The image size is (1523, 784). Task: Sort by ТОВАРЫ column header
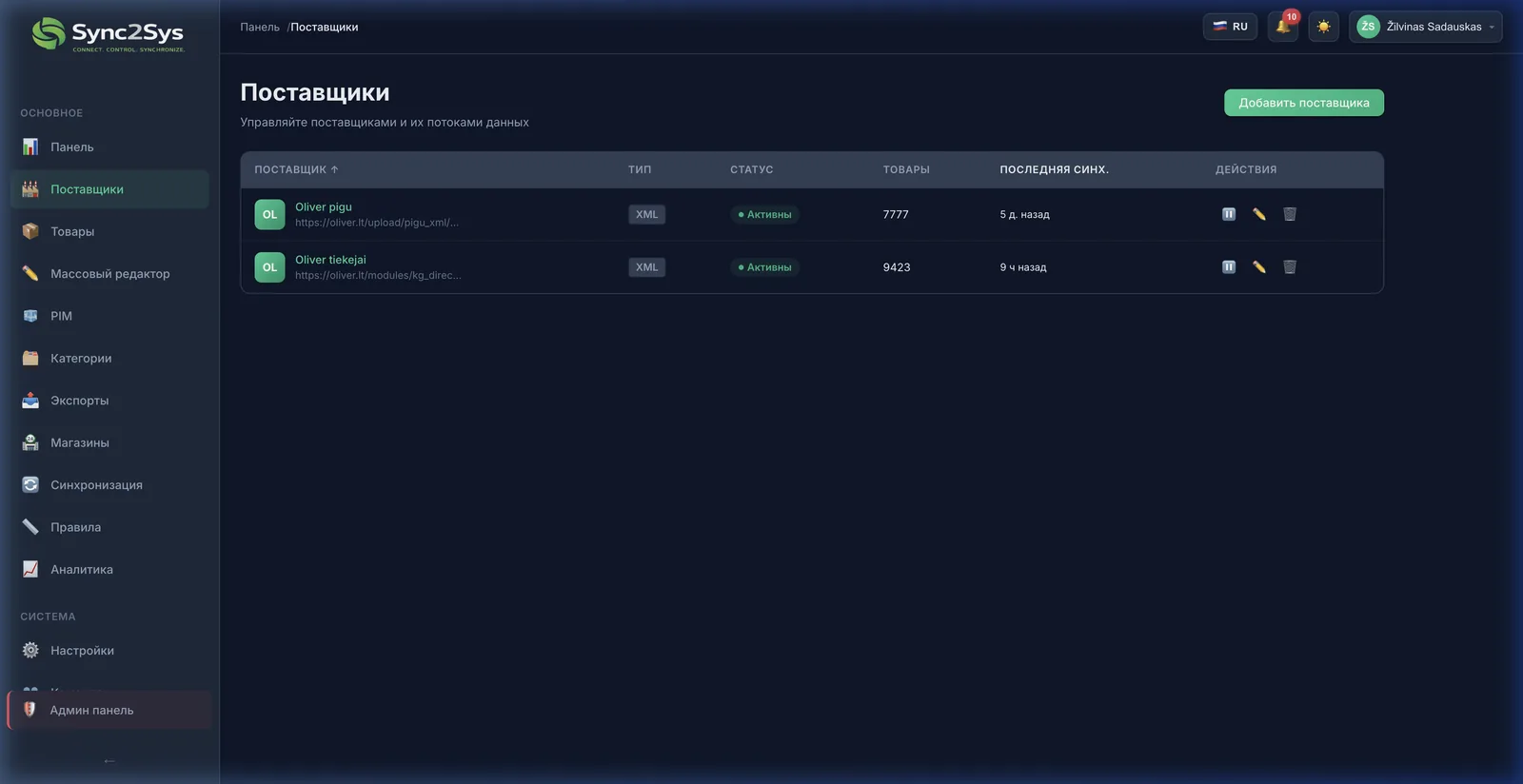[906, 169]
